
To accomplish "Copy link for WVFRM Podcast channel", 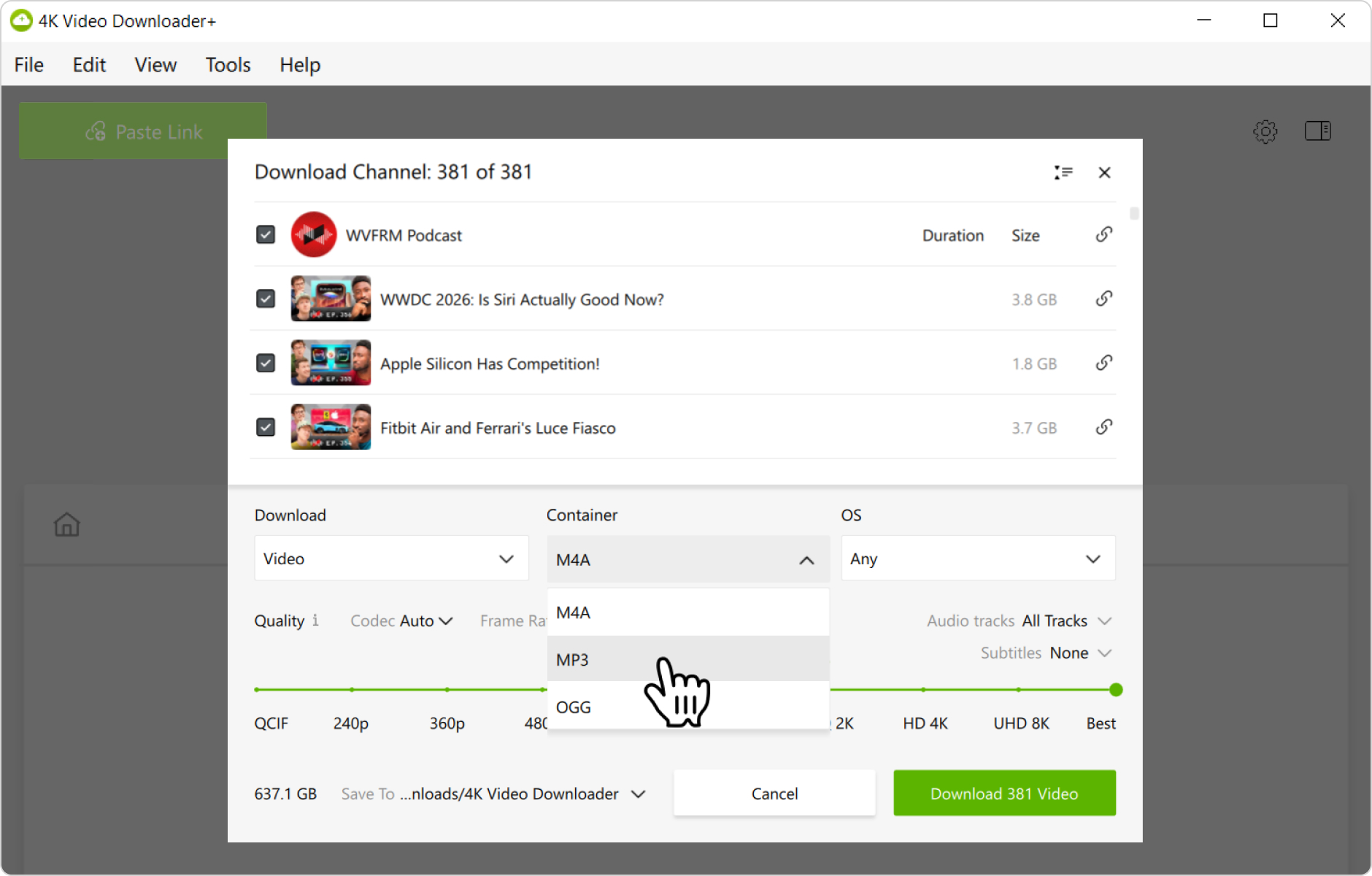I will 1104,234.
